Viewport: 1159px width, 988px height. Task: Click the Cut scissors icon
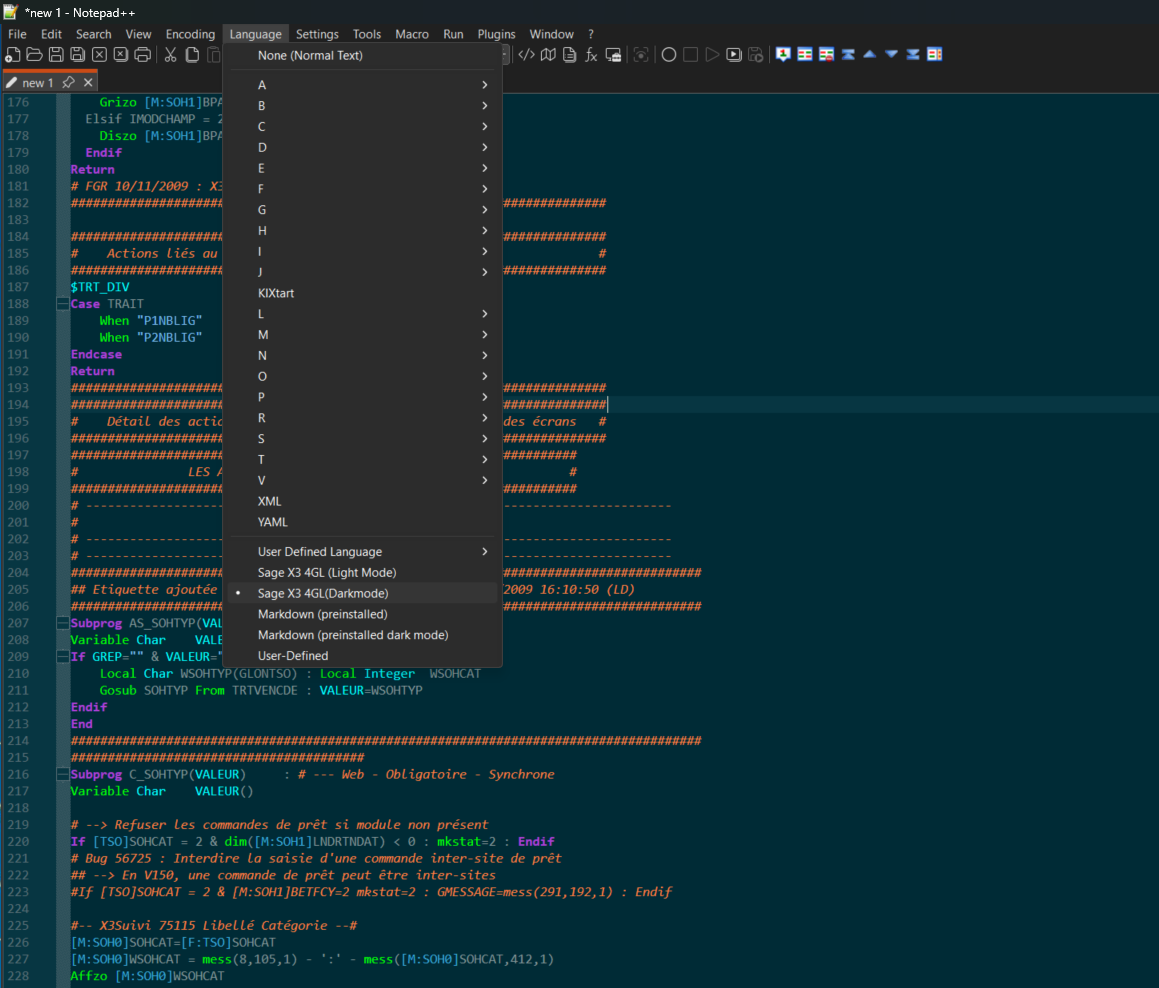tap(170, 55)
